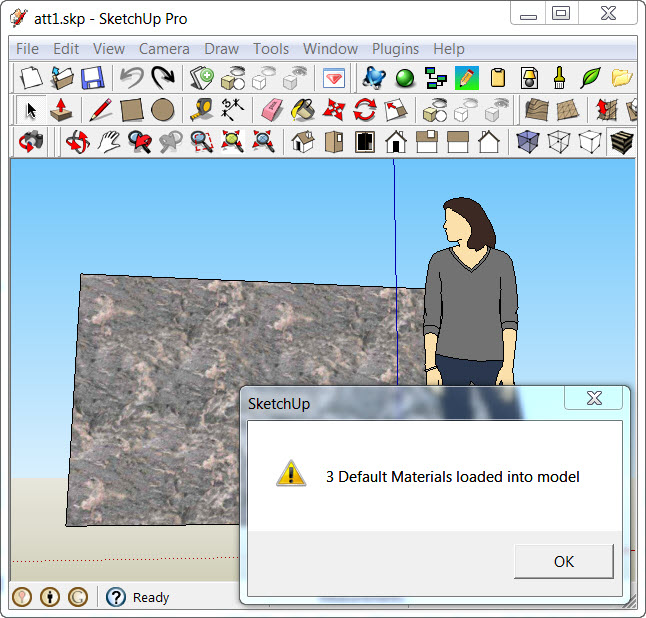This screenshot has height=618, width=646.
Task: Activate the Tape Measure tool
Action: click(x=201, y=110)
